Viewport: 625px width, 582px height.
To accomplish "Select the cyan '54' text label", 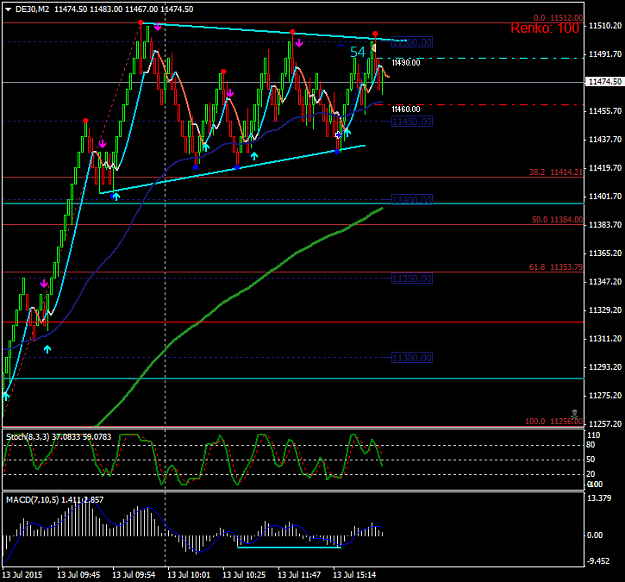I will 357,52.
